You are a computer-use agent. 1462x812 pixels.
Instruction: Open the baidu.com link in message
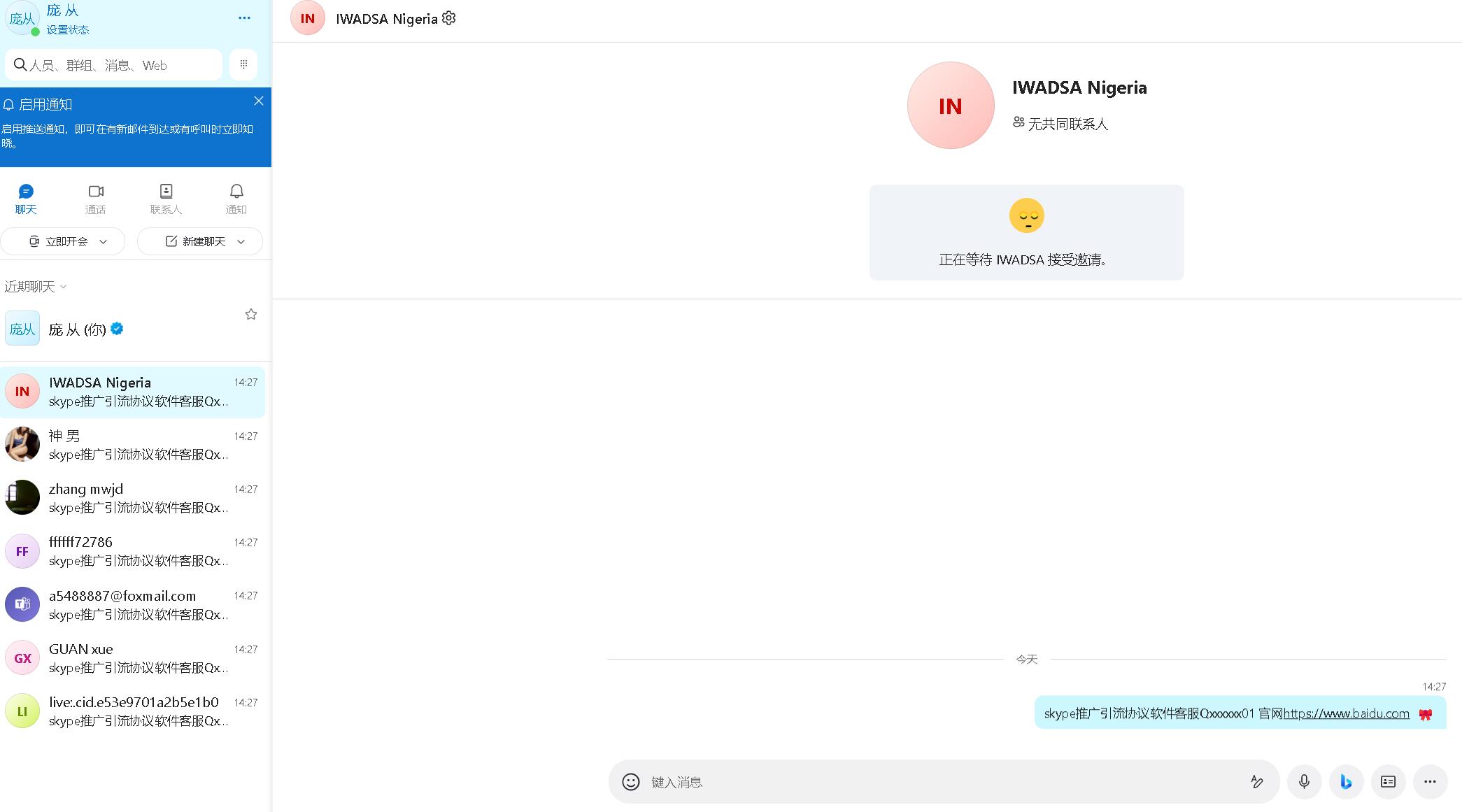(1346, 713)
